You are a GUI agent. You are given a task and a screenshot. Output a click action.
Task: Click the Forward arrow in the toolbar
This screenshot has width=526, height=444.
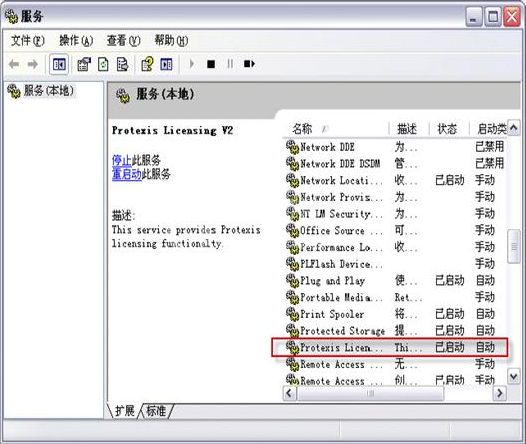[33, 64]
